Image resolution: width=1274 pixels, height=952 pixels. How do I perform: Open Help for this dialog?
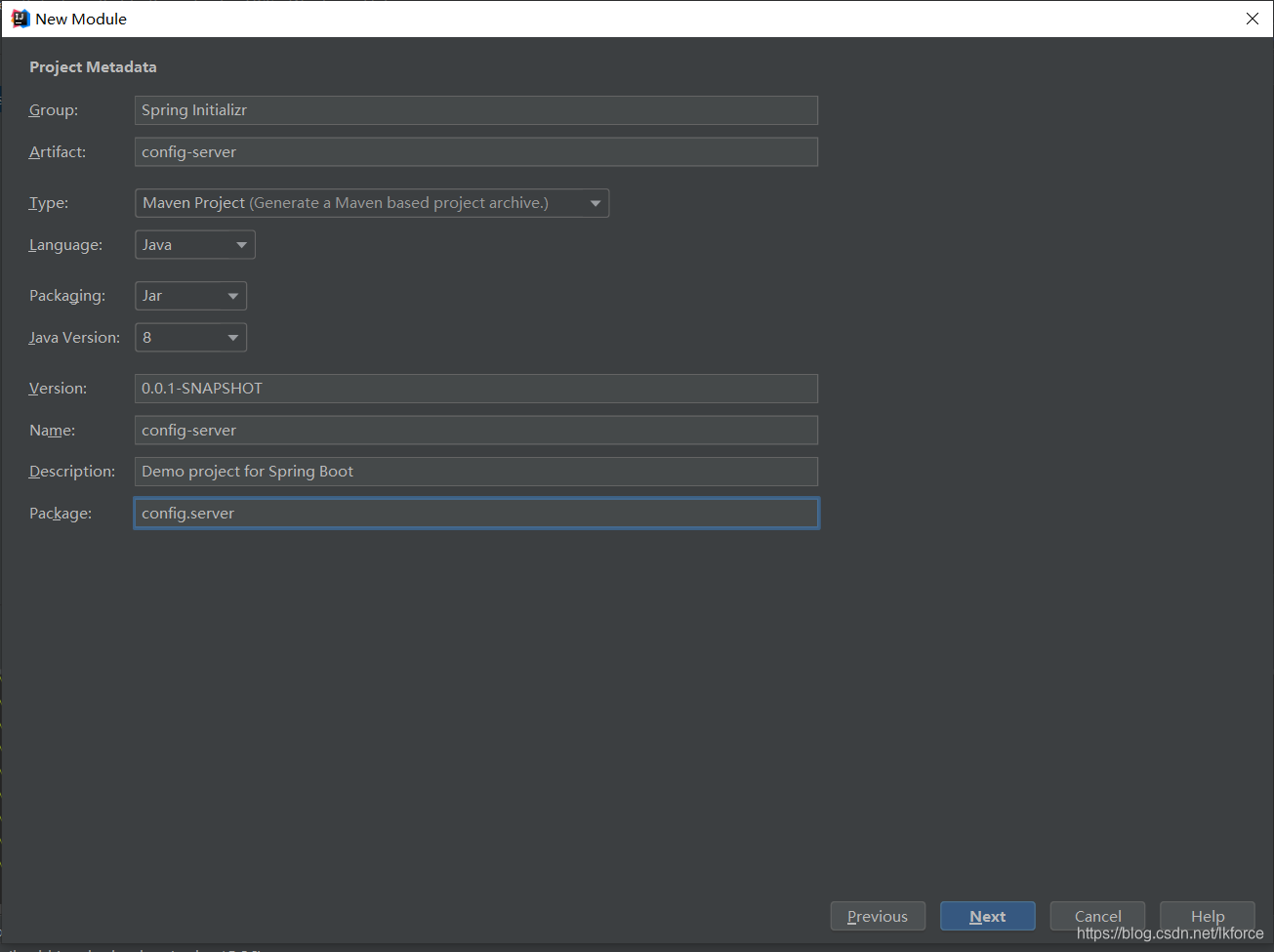pyautogui.click(x=1208, y=916)
